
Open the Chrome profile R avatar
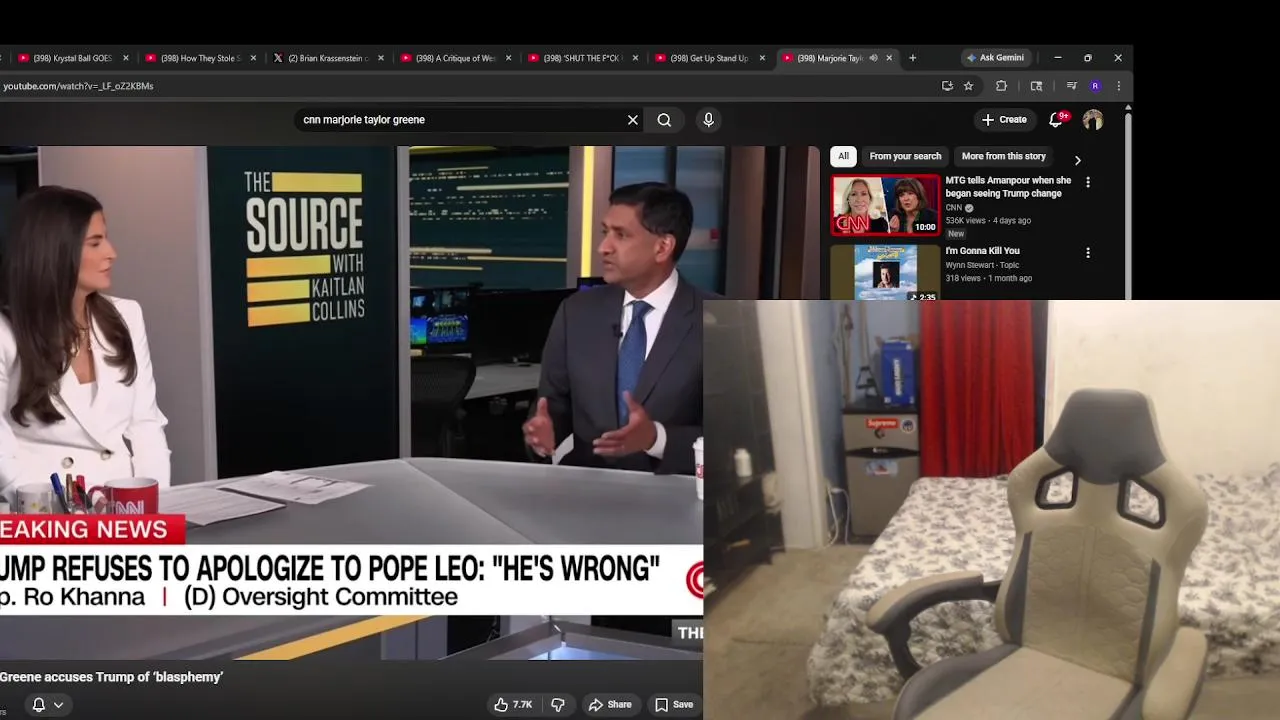(1095, 86)
